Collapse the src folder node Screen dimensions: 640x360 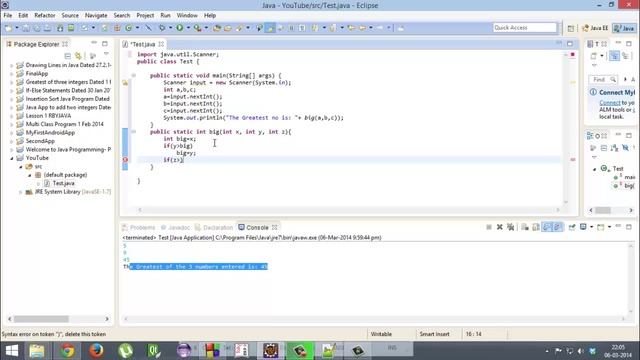coord(21,167)
